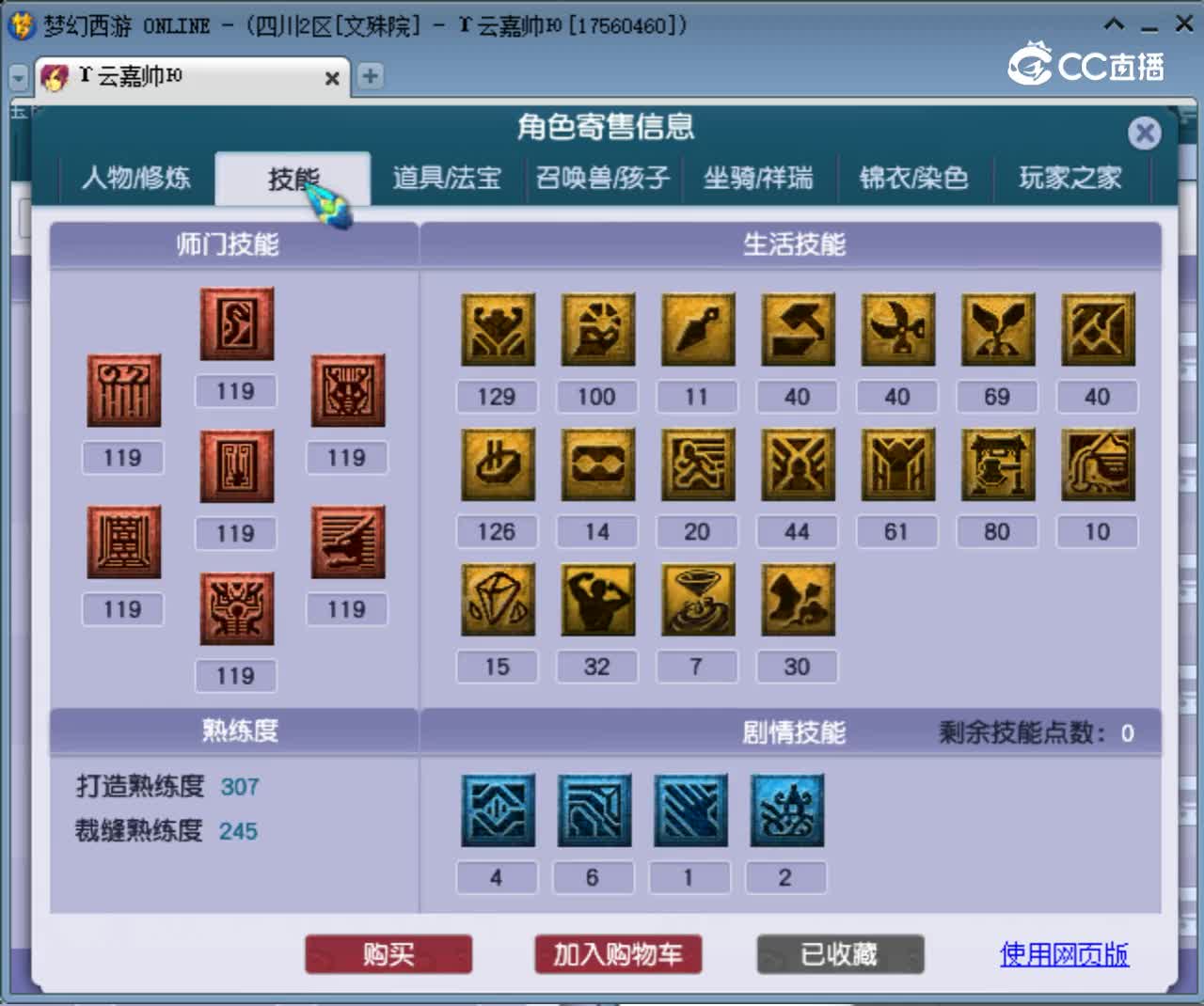The image size is (1204, 1006).
Task: Click the life skill icon with level 30
Action: [x=798, y=600]
